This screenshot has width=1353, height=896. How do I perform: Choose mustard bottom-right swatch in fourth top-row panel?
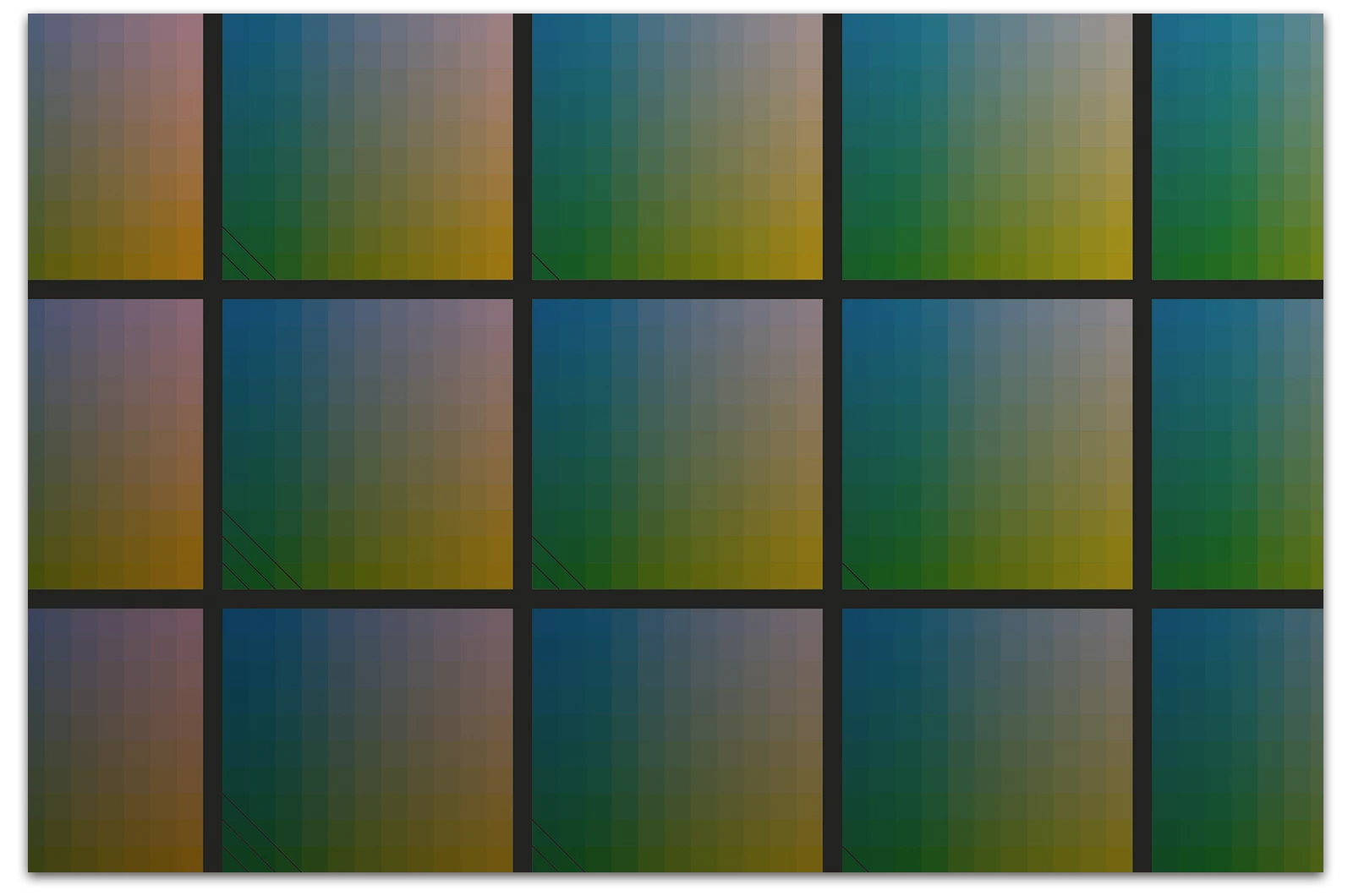[x=1119, y=266]
